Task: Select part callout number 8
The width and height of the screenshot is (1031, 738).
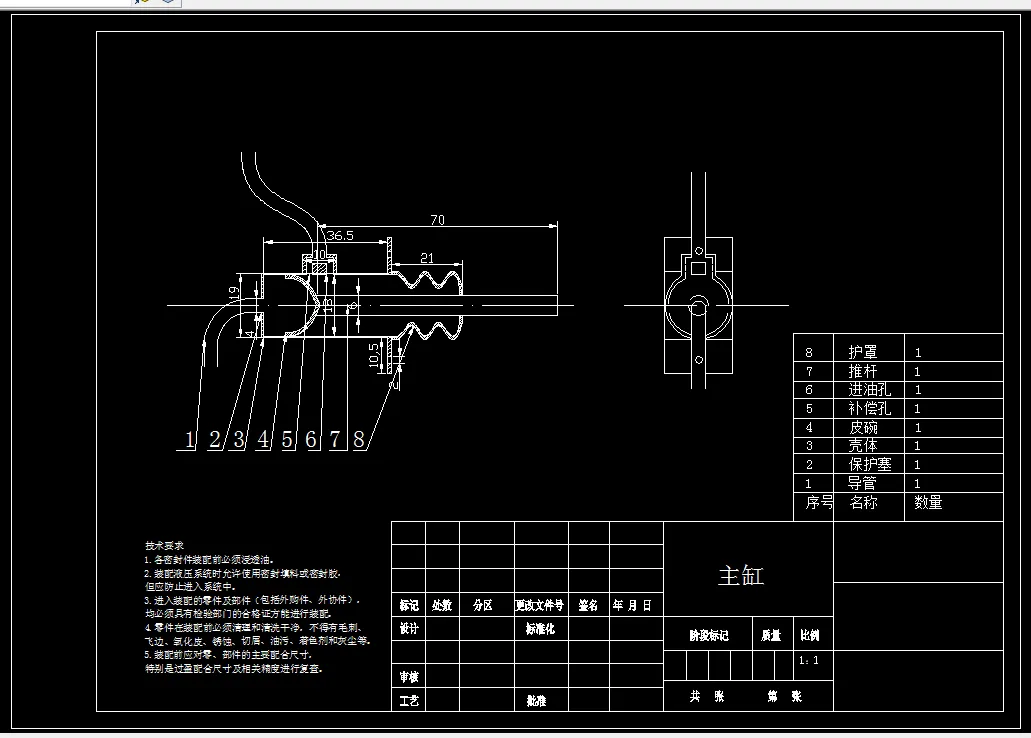Action: [359, 439]
